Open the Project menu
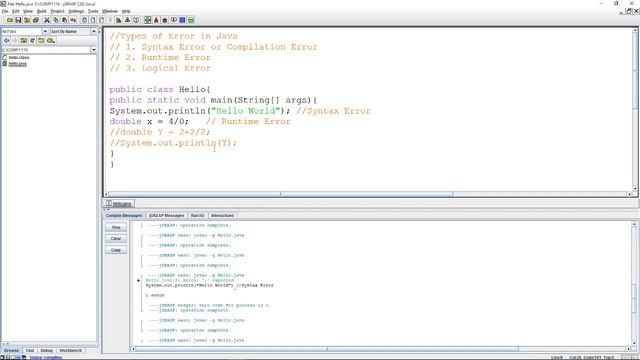The image size is (640, 360). [57, 11]
